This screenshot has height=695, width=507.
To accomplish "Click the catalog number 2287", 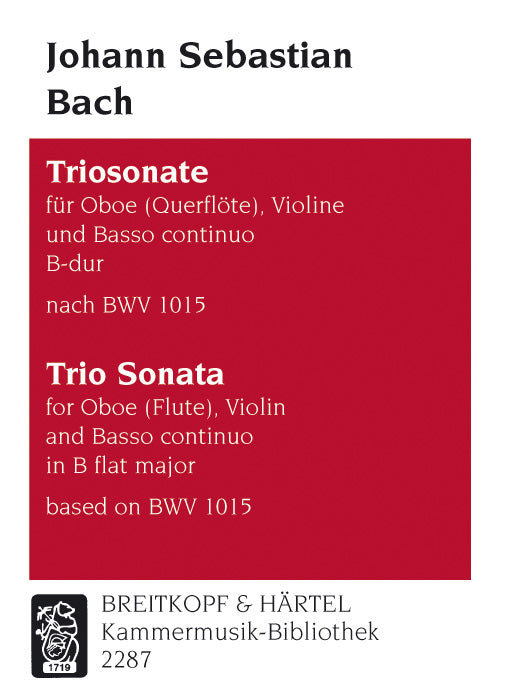I will [x=126, y=660].
